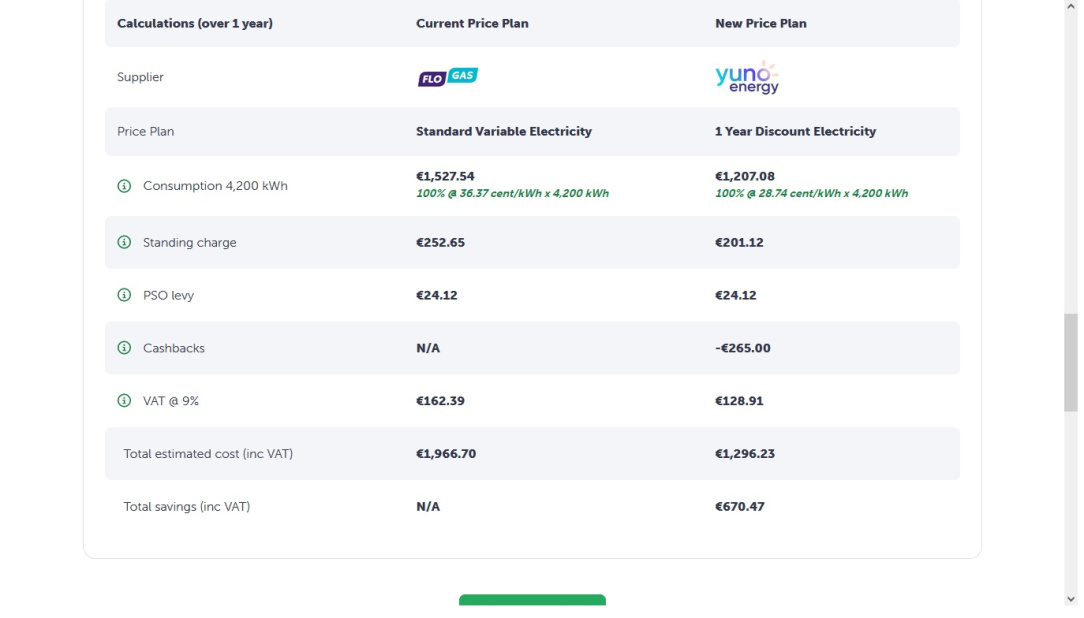Click the €1,296.23 new plan total cost

click(x=744, y=454)
